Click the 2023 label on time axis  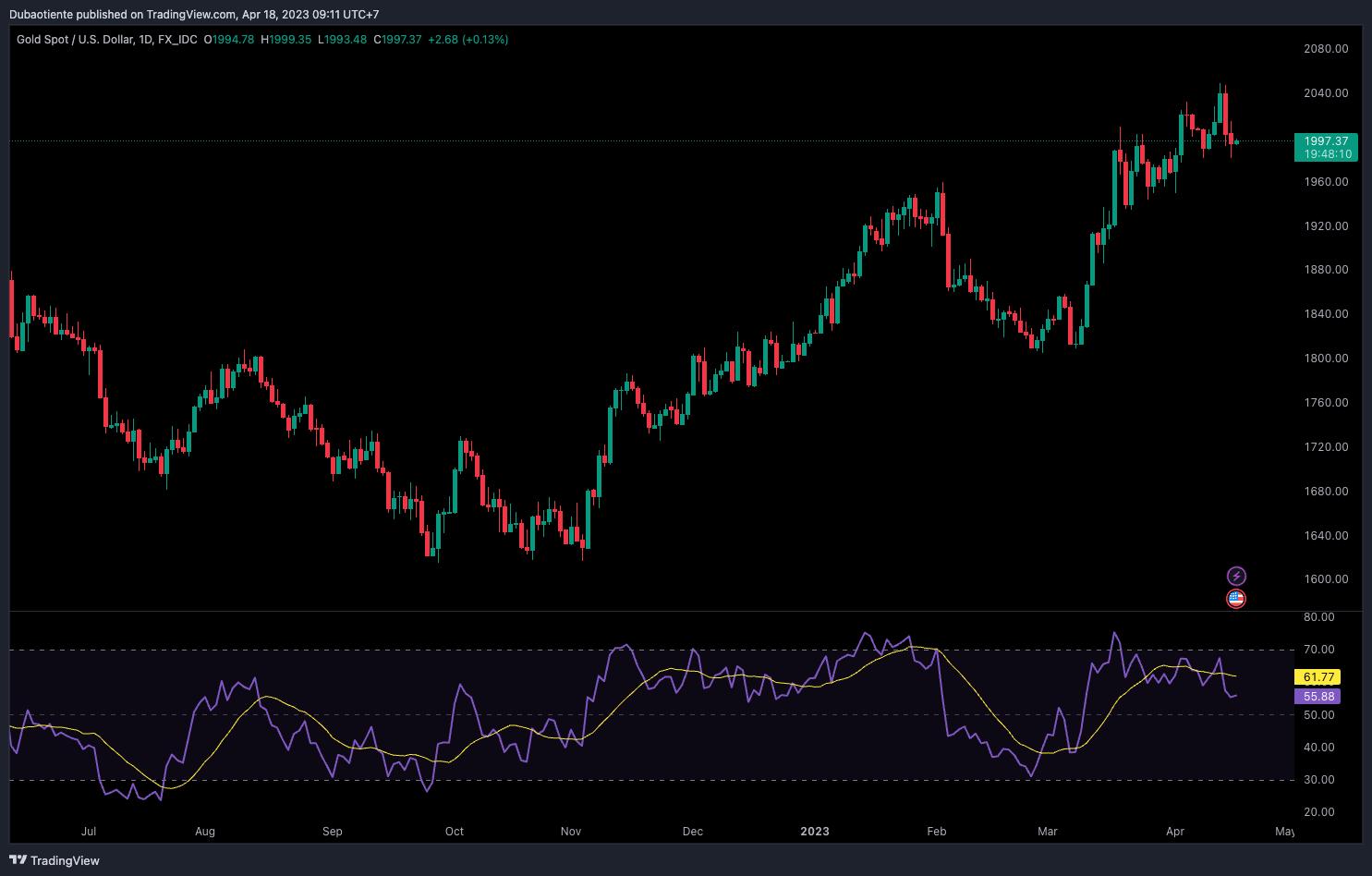tap(815, 832)
